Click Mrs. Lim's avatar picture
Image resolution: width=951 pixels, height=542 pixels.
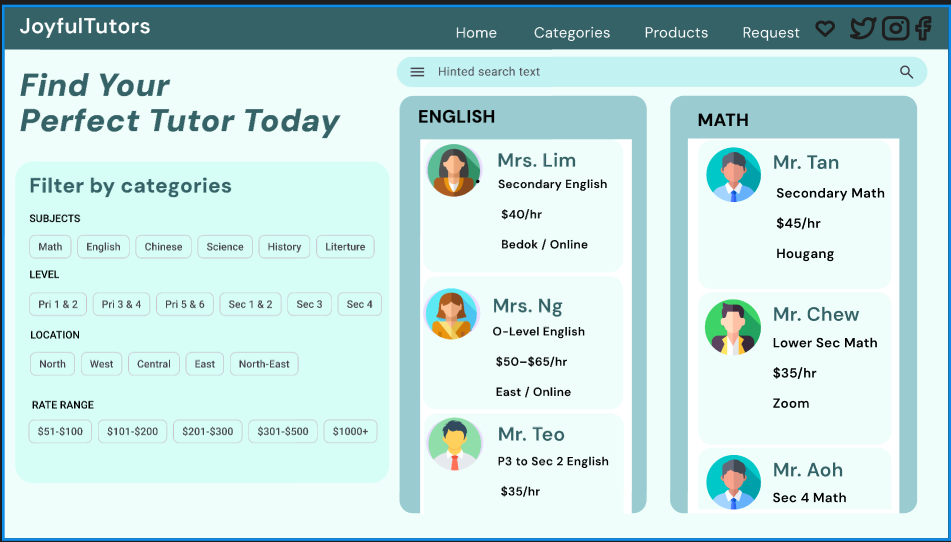(x=454, y=171)
